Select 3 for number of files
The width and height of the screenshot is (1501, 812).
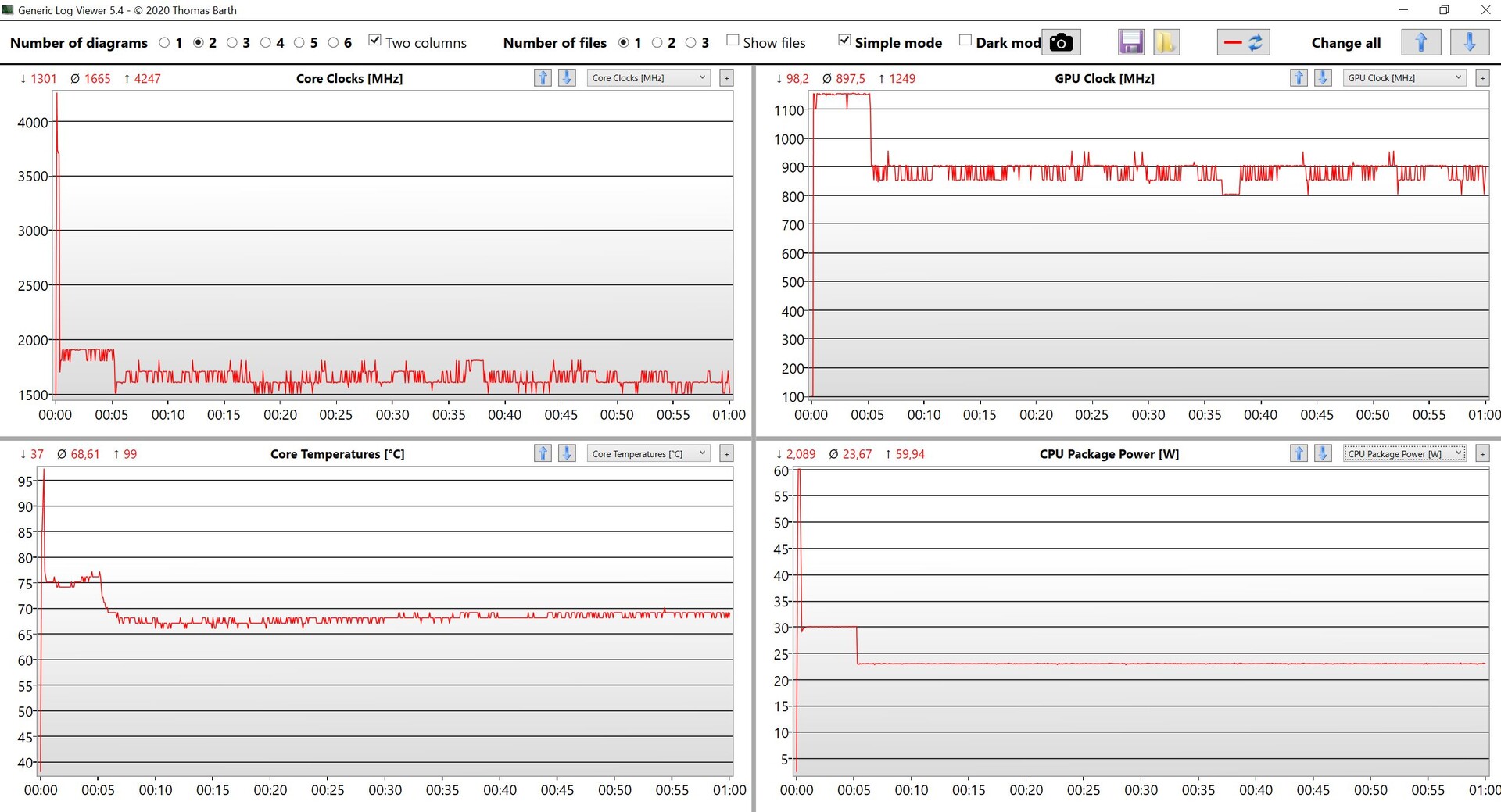click(x=691, y=43)
